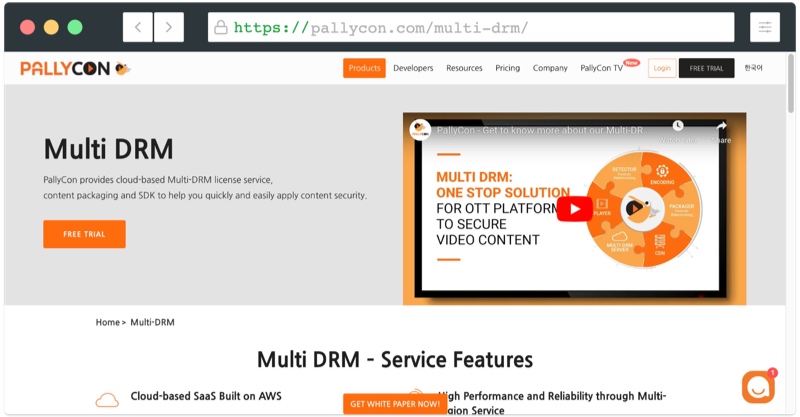Click the Multi-DRM breadcrumb

coord(152,322)
